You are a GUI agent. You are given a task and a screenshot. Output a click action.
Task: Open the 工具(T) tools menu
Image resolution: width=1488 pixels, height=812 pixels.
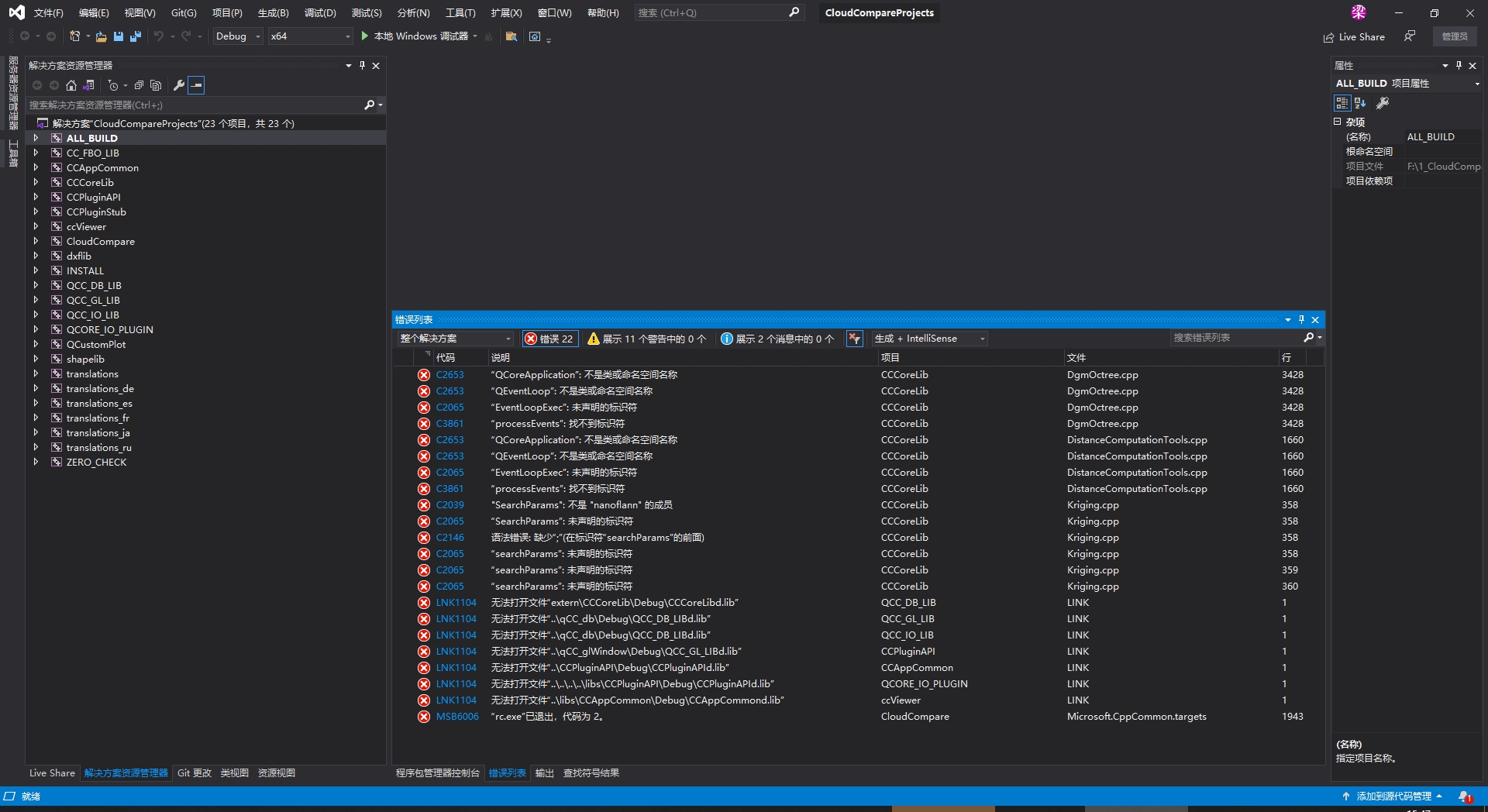tap(460, 13)
